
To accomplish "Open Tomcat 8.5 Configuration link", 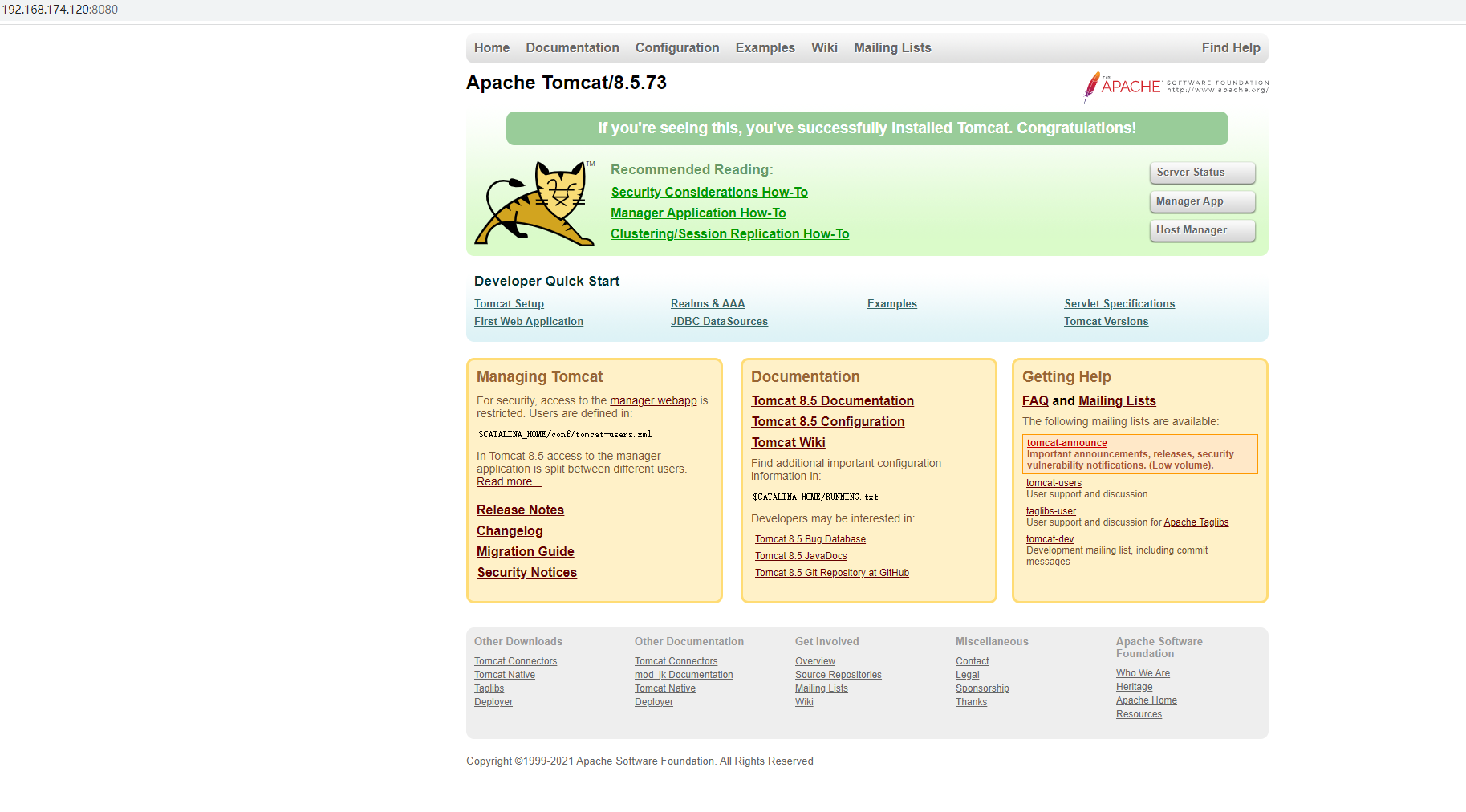I will coord(828,422).
